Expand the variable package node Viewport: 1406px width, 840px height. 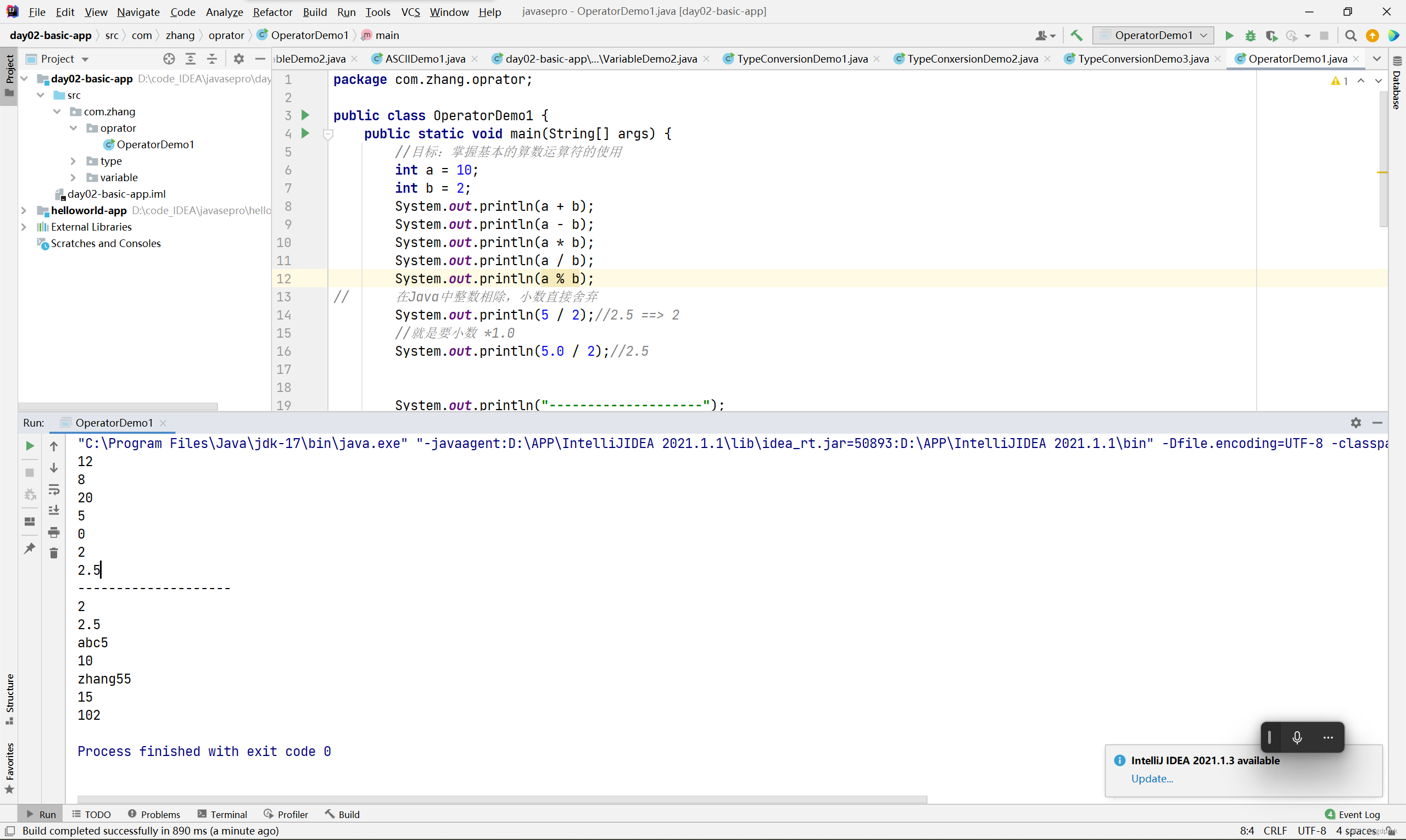click(74, 177)
